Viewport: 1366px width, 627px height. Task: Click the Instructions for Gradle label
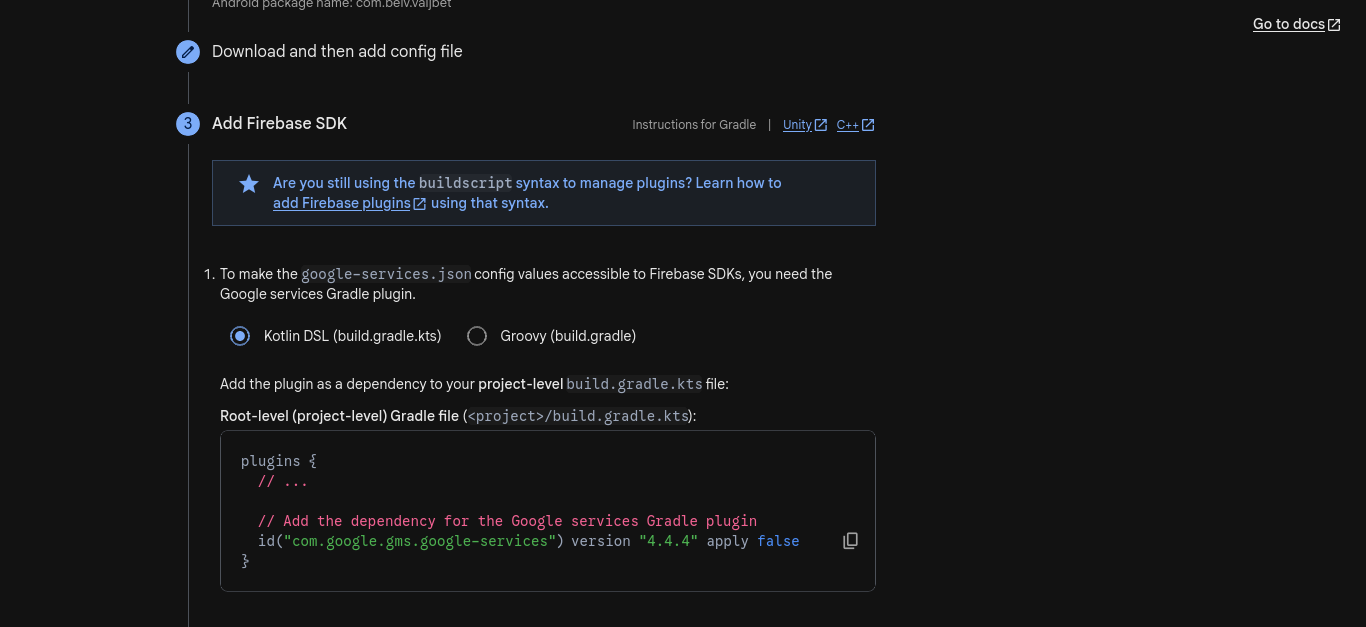[694, 125]
